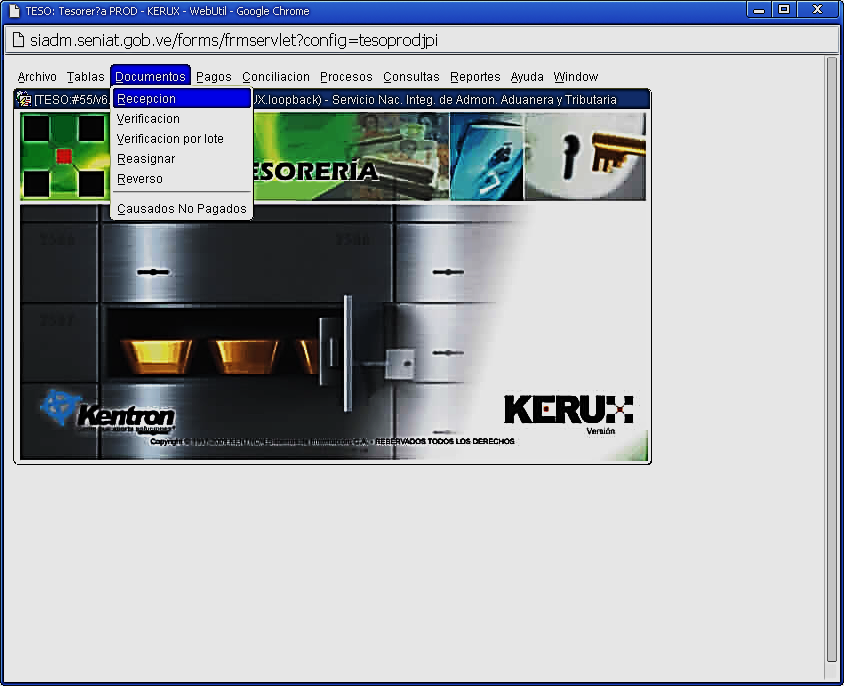Image resolution: width=844 pixels, height=686 pixels.
Task: Open the Reportes menu
Action: 475,77
